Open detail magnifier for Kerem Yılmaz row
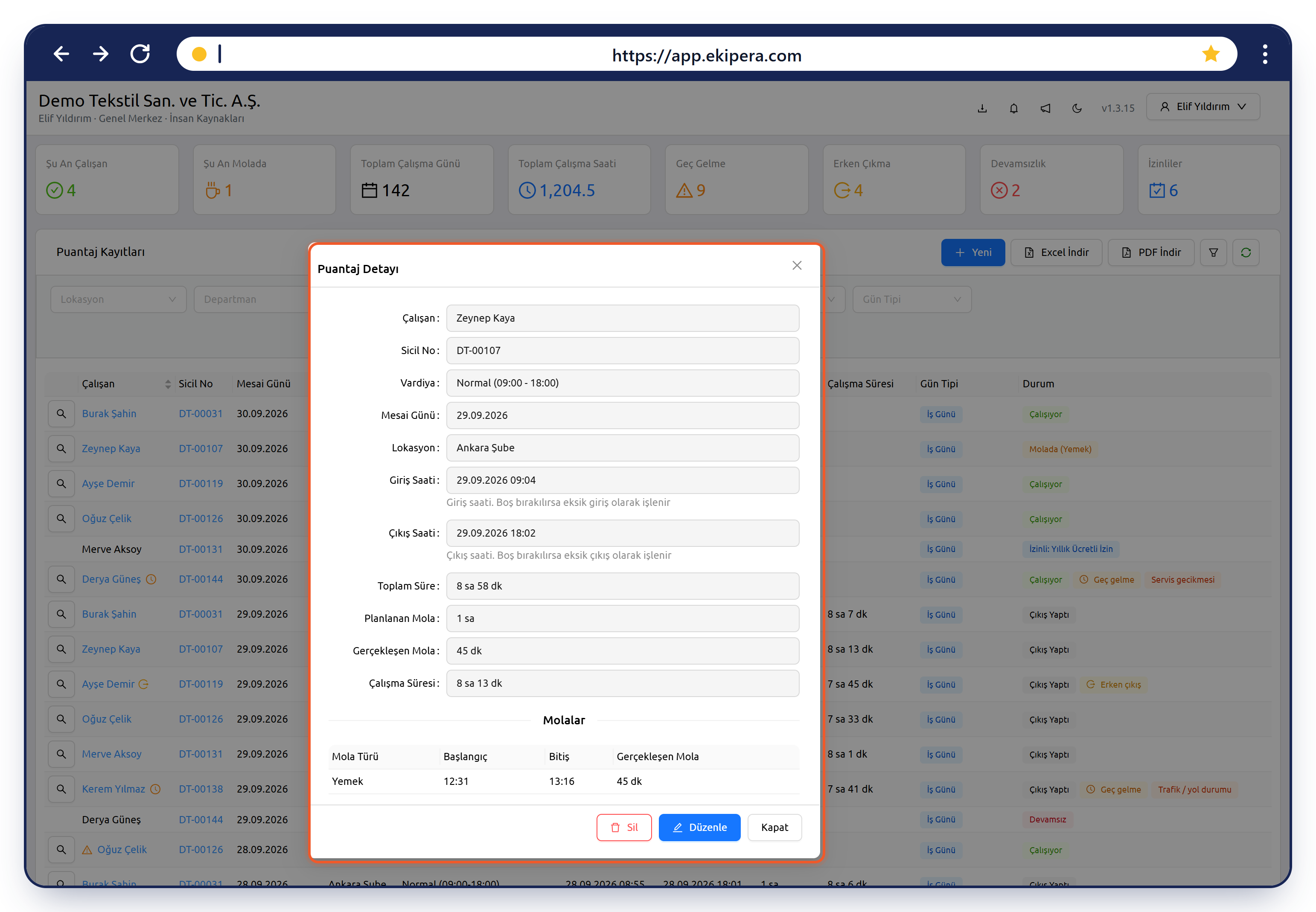 pos(61,789)
